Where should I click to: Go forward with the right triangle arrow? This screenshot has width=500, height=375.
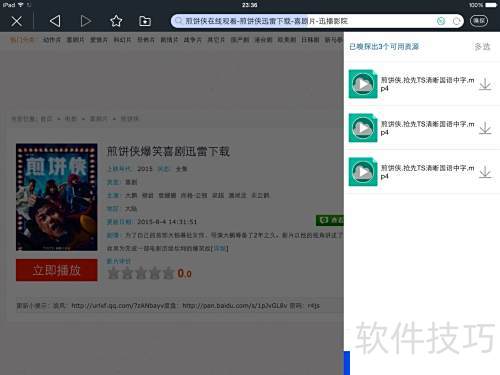[x=86, y=21]
